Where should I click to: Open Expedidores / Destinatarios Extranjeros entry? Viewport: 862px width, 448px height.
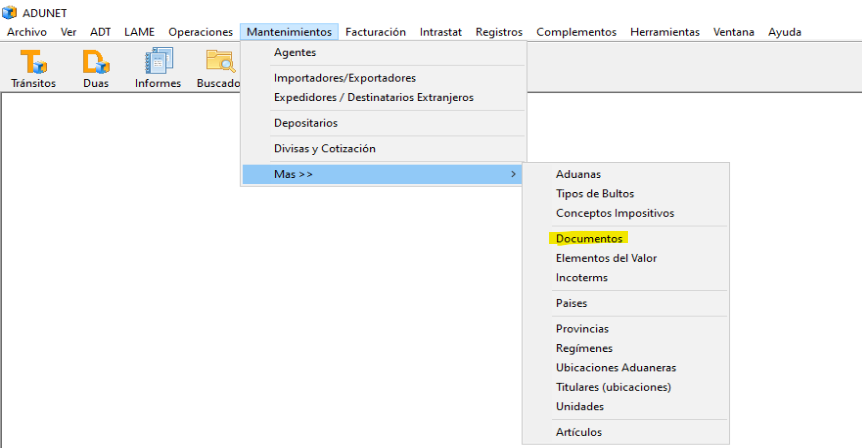click(373, 97)
